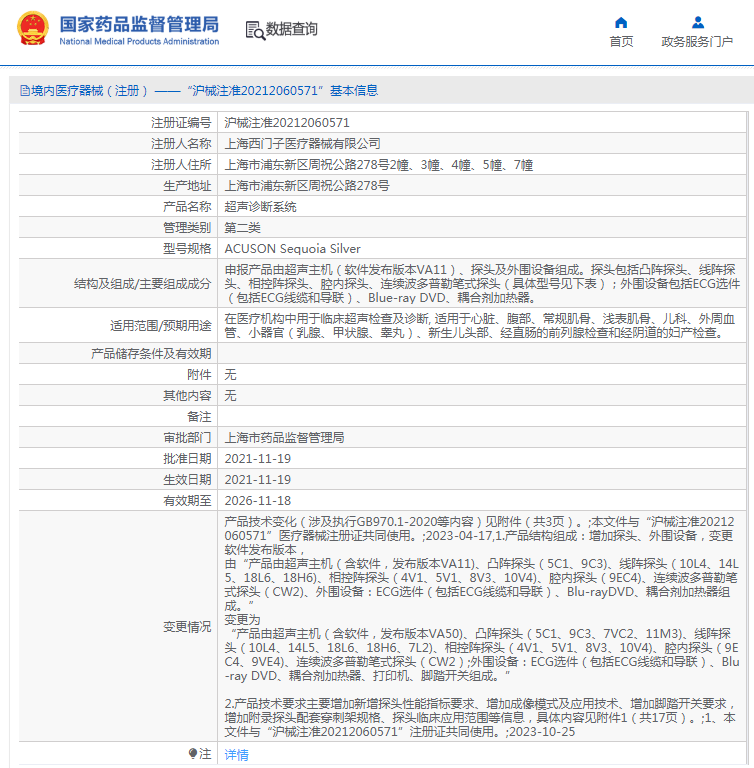Click the 变更情况 label
Viewport: 754px width, 768px height.
click(187, 626)
